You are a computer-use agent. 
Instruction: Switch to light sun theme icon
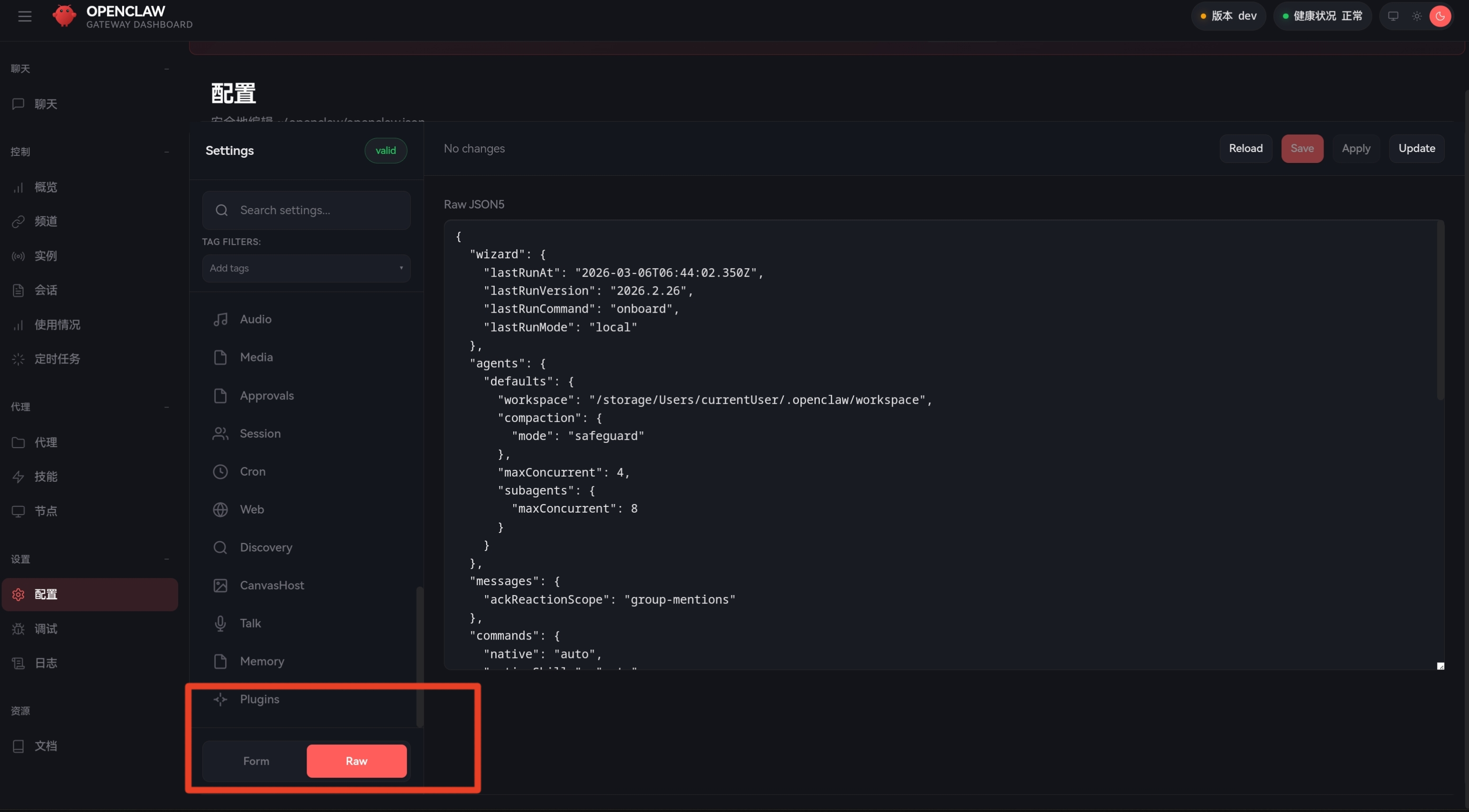pyautogui.click(x=1416, y=16)
